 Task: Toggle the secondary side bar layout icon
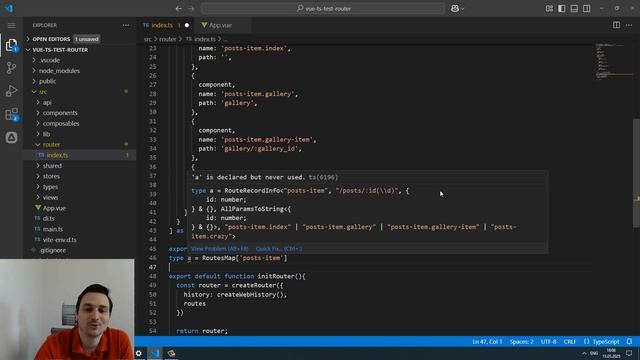pos(587,9)
